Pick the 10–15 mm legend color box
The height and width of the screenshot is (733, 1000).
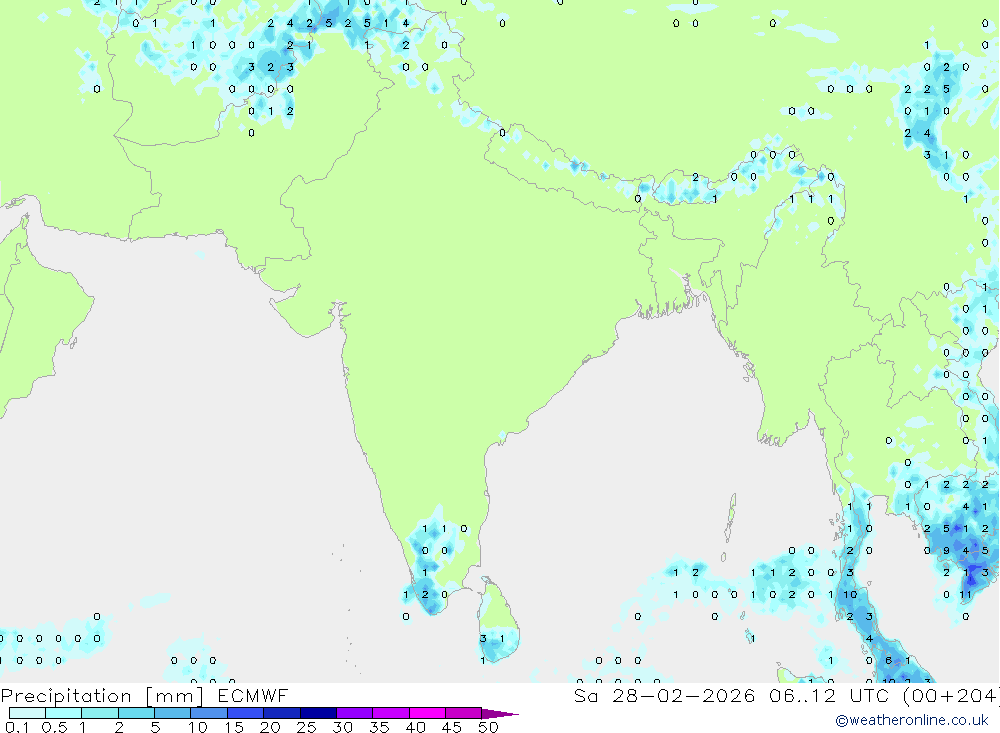(x=209, y=713)
